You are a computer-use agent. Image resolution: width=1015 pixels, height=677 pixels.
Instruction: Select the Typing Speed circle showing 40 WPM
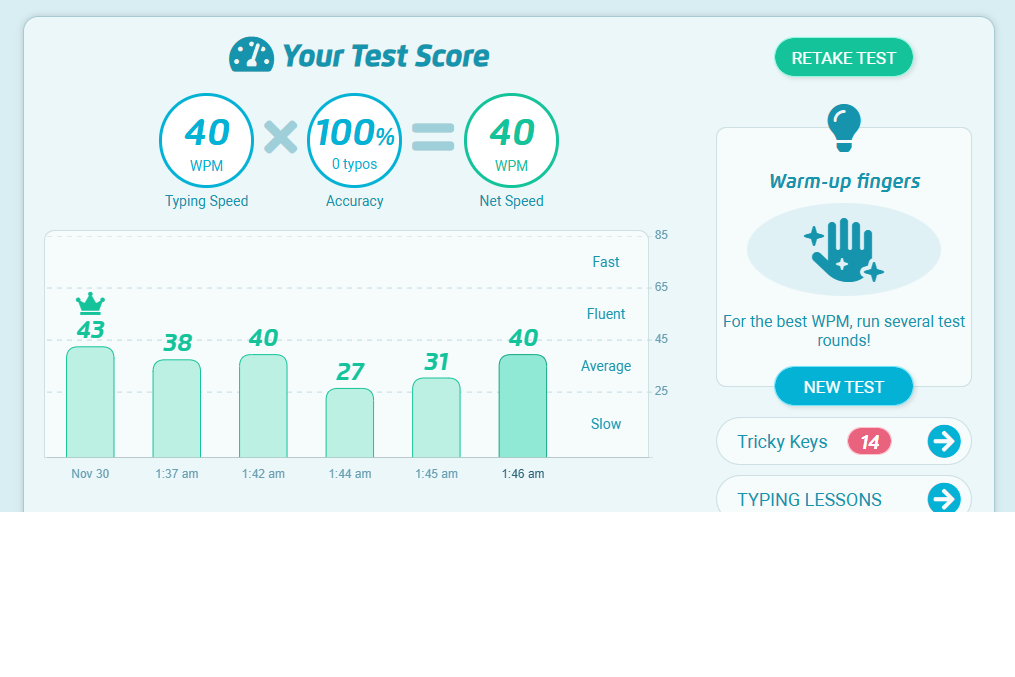click(x=206, y=140)
